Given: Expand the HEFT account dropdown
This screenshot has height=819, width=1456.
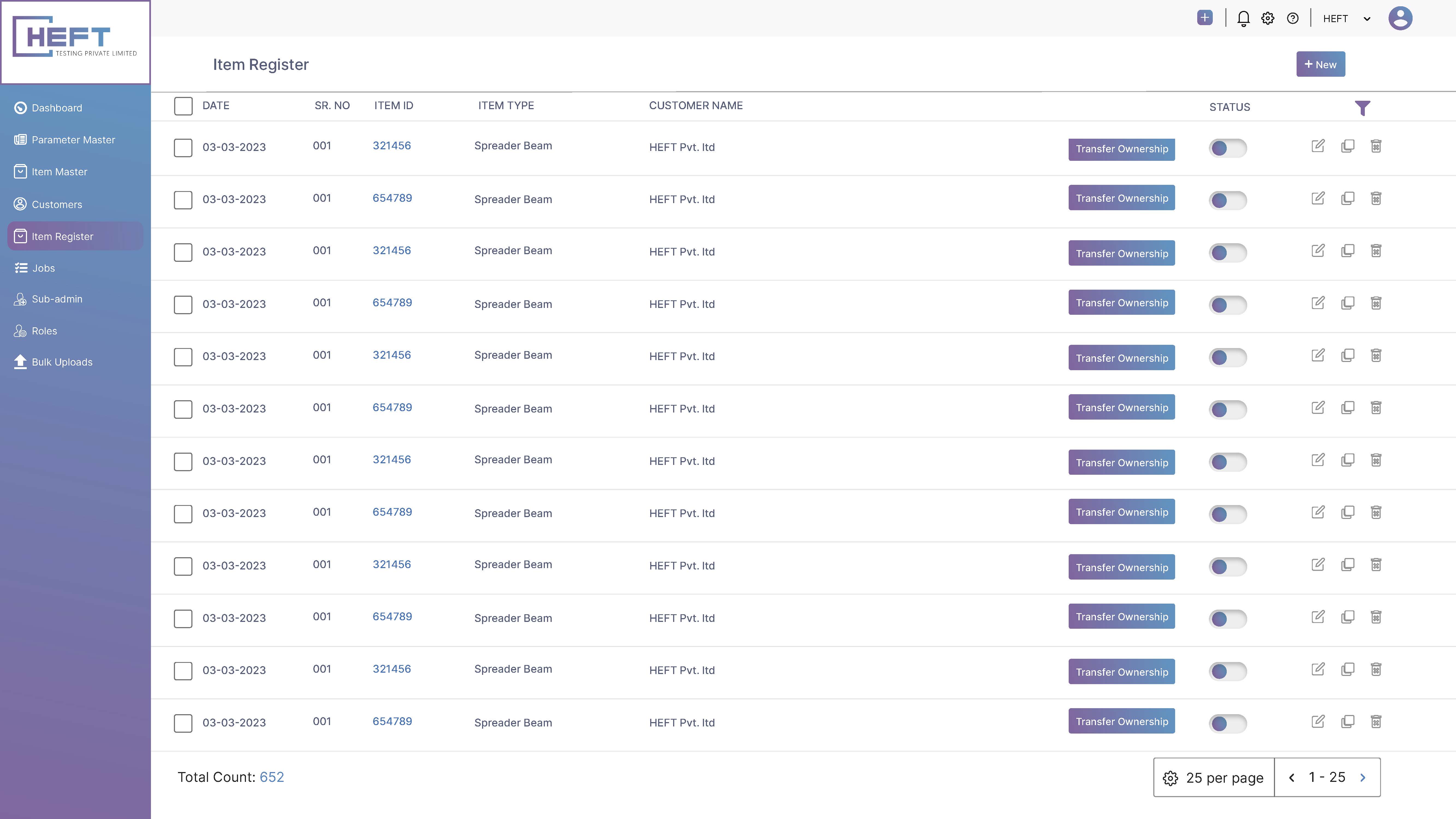Looking at the screenshot, I should [1367, 19].
